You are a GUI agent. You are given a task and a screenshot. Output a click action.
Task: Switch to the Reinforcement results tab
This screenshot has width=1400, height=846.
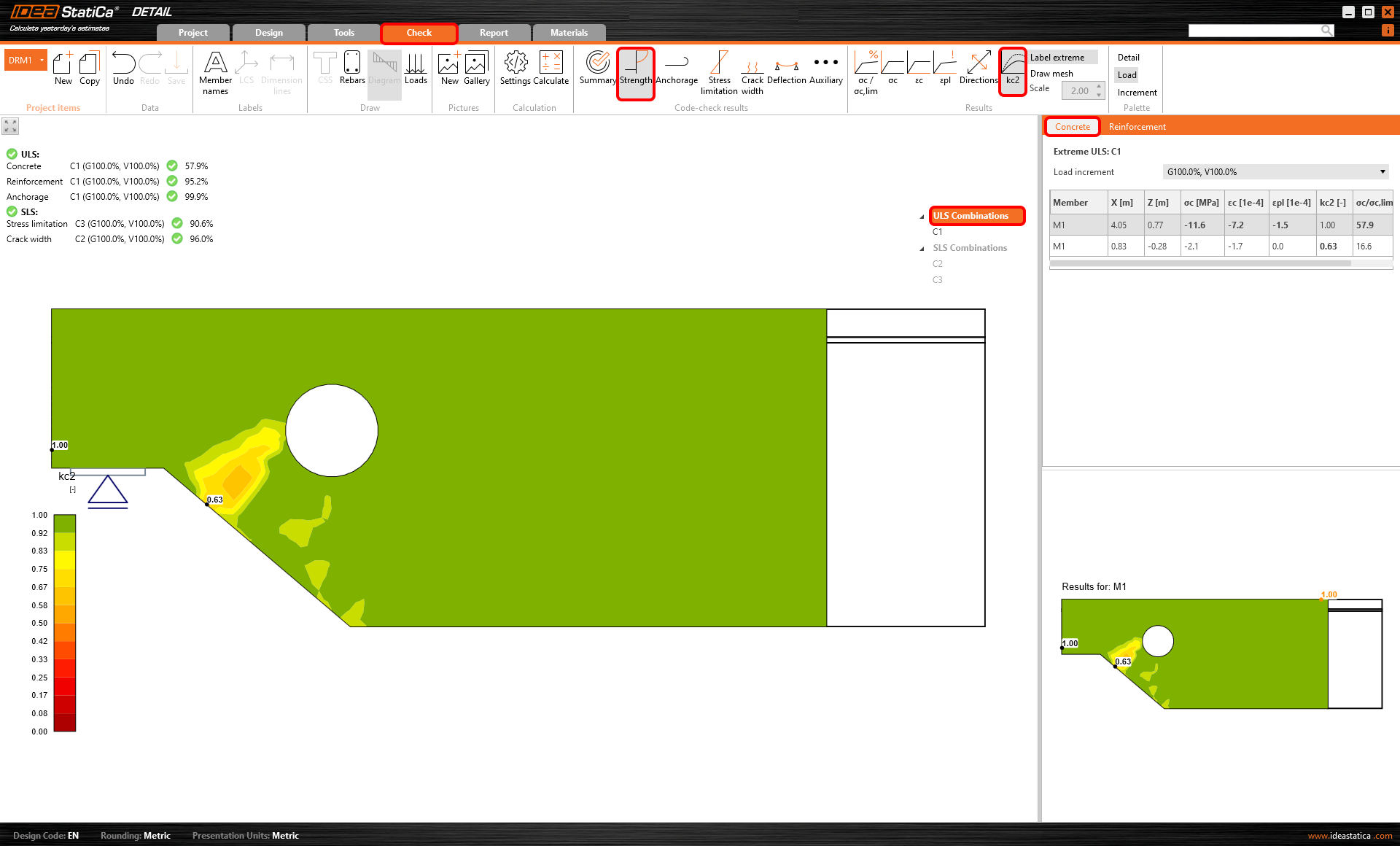pos(1137,127)
